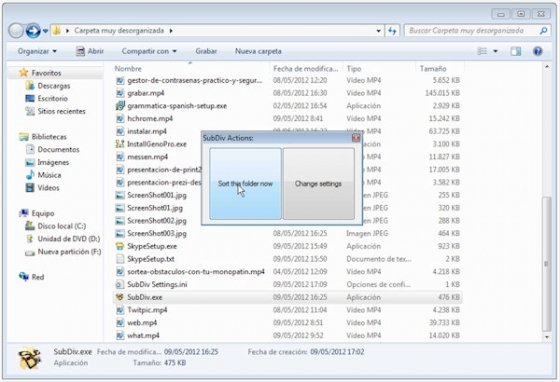Click the search magnifier icon
Image resolution: width=560 pixels, height=382 pixels.
(543, 31)
